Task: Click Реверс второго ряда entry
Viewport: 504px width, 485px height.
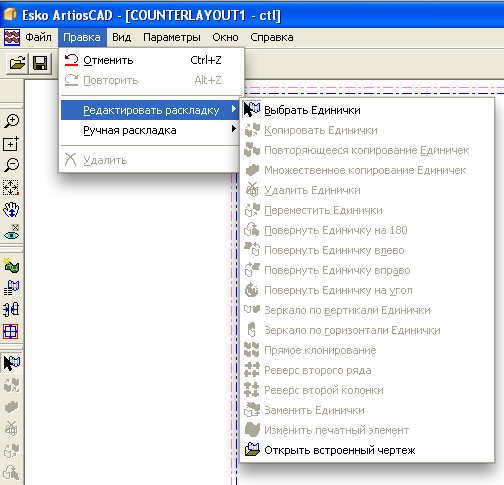Action: tap(367, 370)
